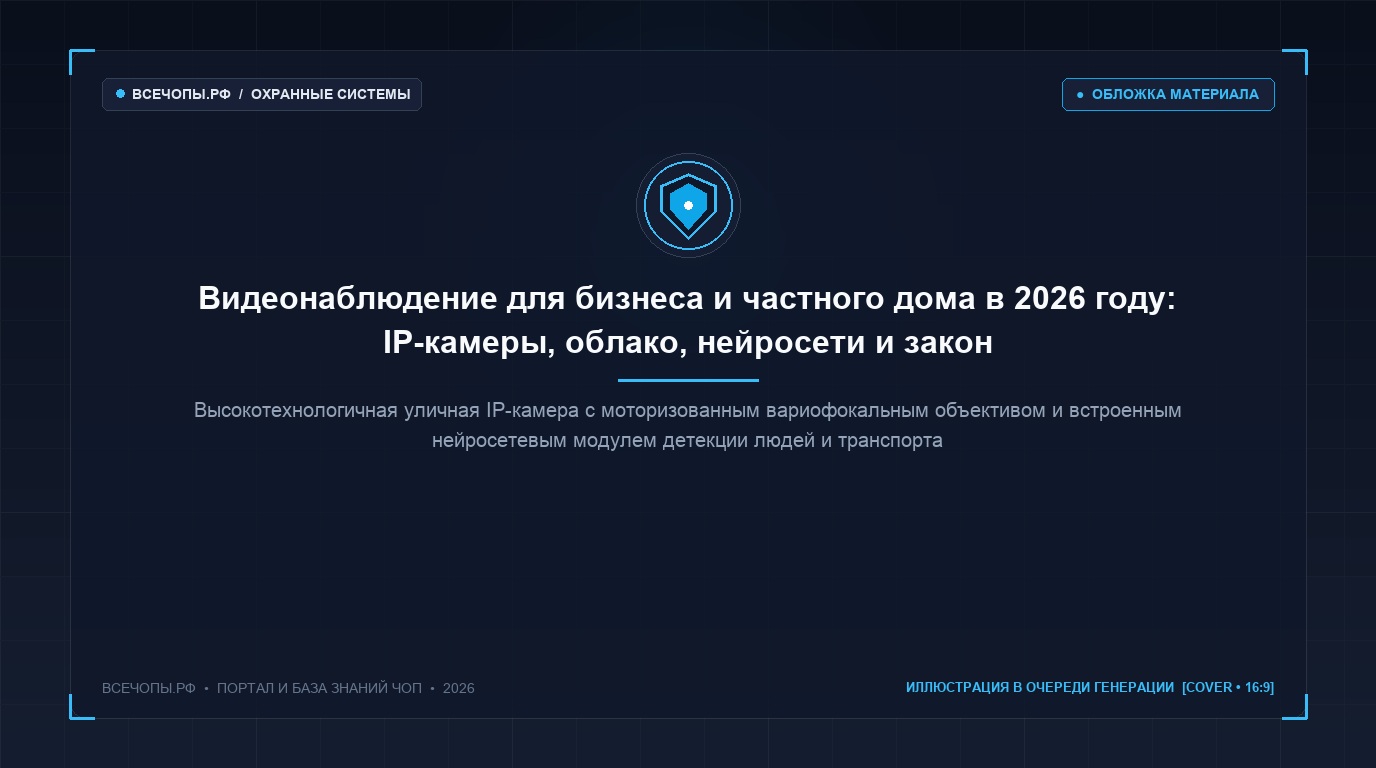1376x768 pixels.
Task: Click the status ИЛЛЮСТРАЦИЯ В ОЧЕРЕДИ ГЕНЕРАЦИИ
Action: click(x=1040, y=688)
